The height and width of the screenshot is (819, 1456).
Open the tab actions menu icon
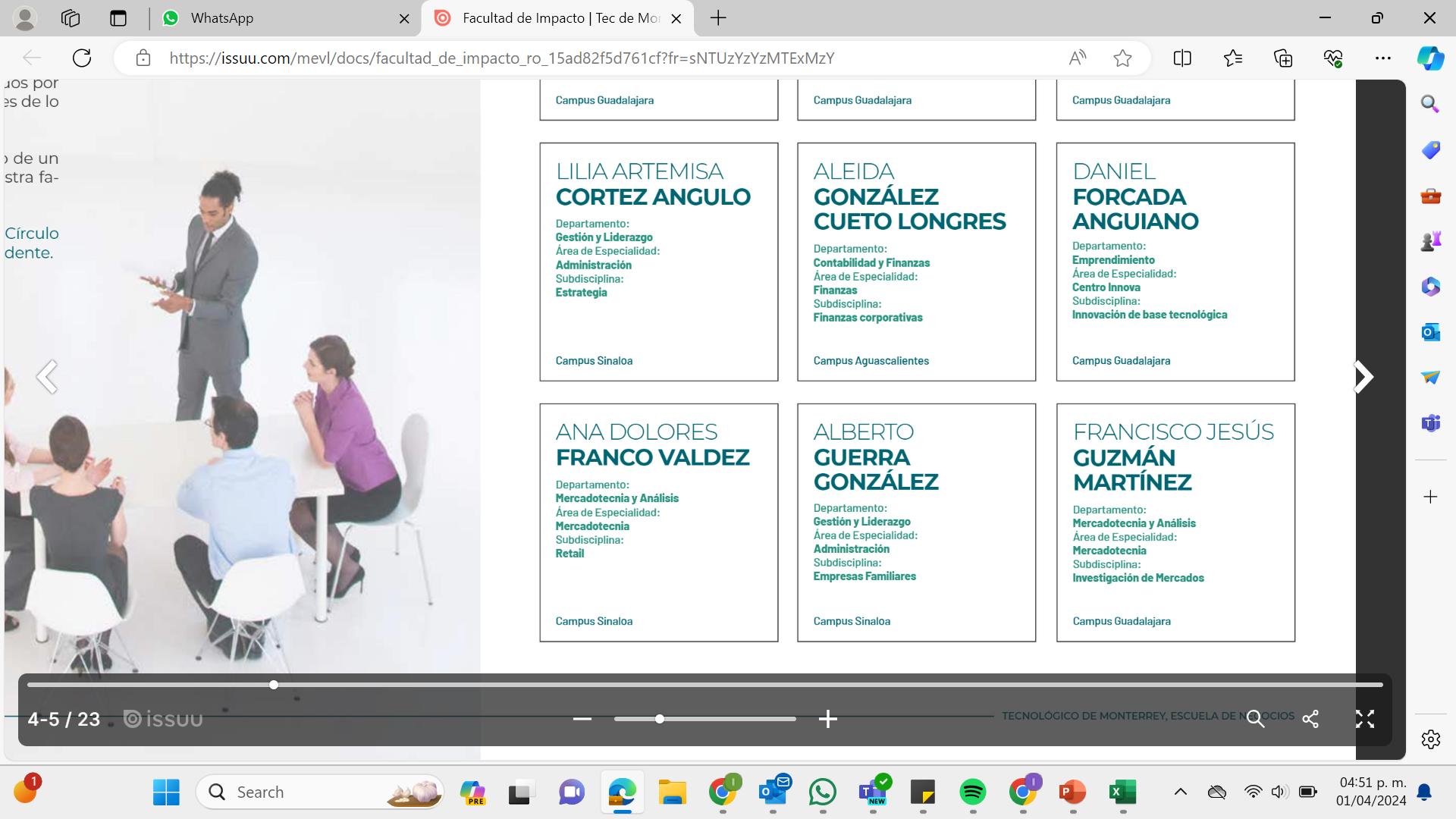[118, 18]
